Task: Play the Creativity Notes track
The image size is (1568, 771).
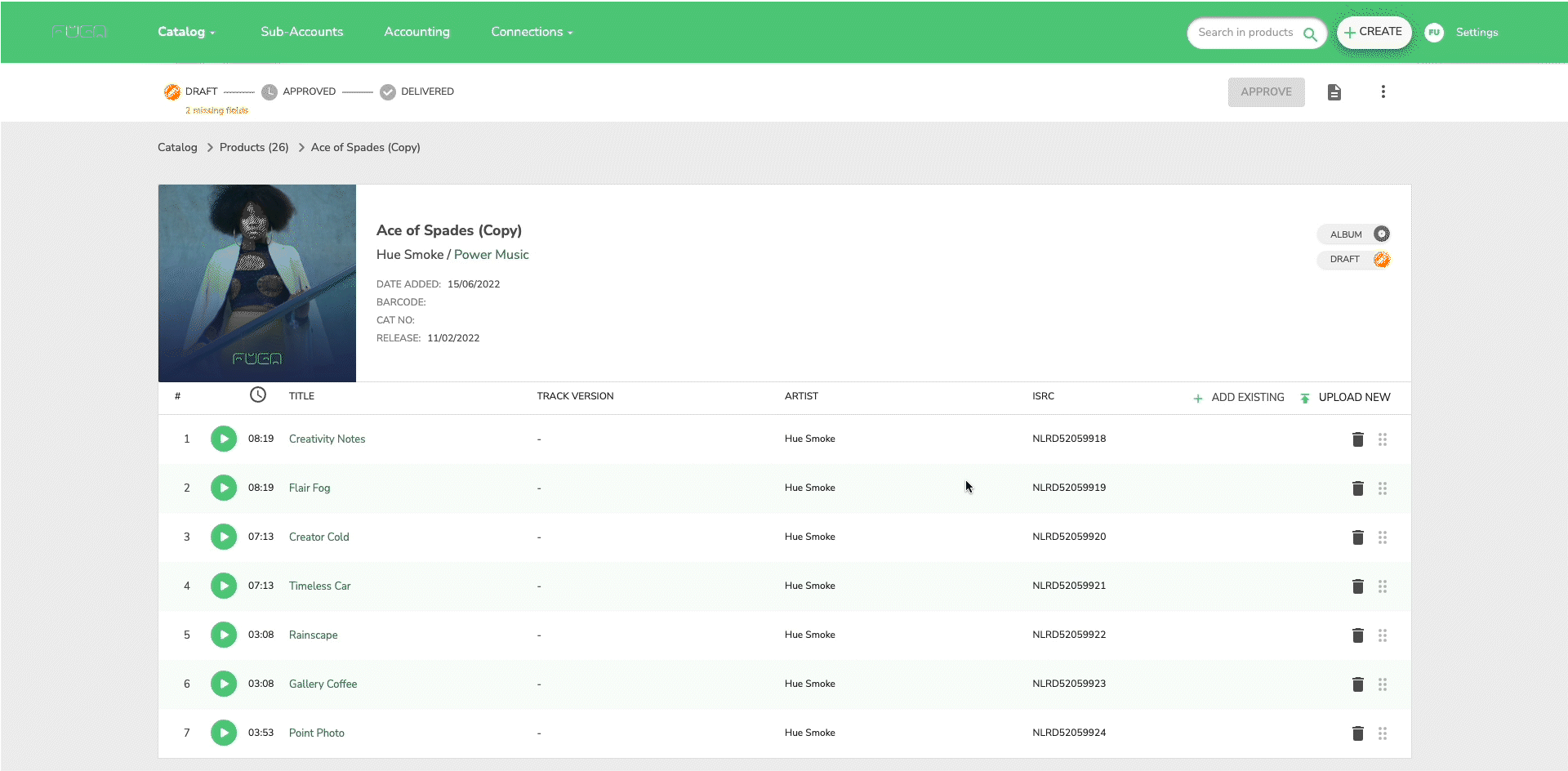Action: tap(224, 439)
